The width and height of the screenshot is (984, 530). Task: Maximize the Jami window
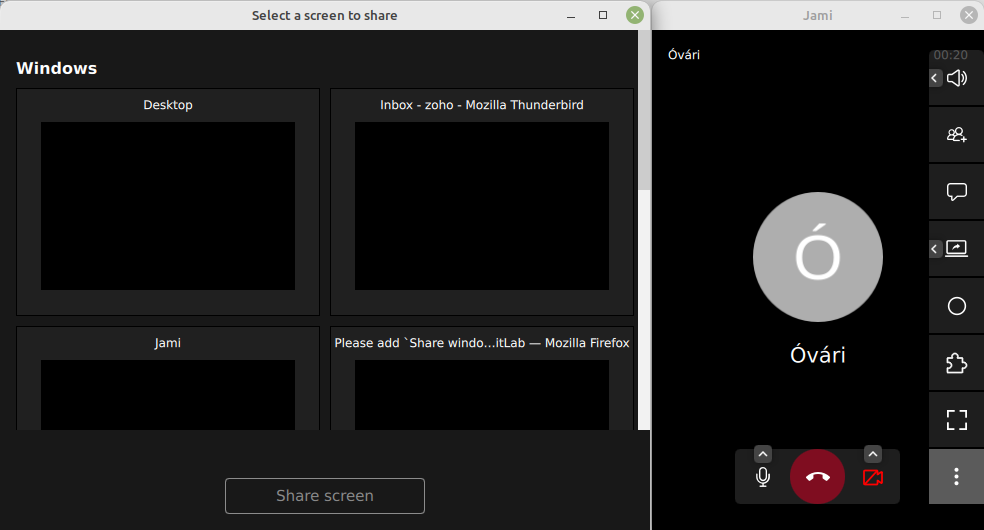click(937, 15)
